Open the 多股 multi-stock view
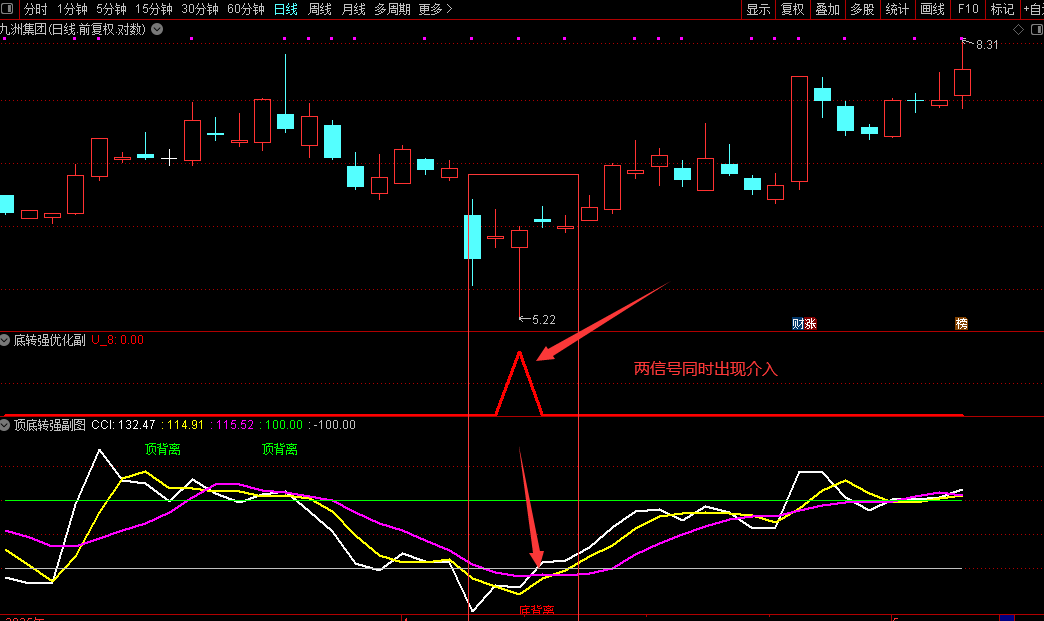This screenshot has height=621, width=1044. [x=862, y=9]
